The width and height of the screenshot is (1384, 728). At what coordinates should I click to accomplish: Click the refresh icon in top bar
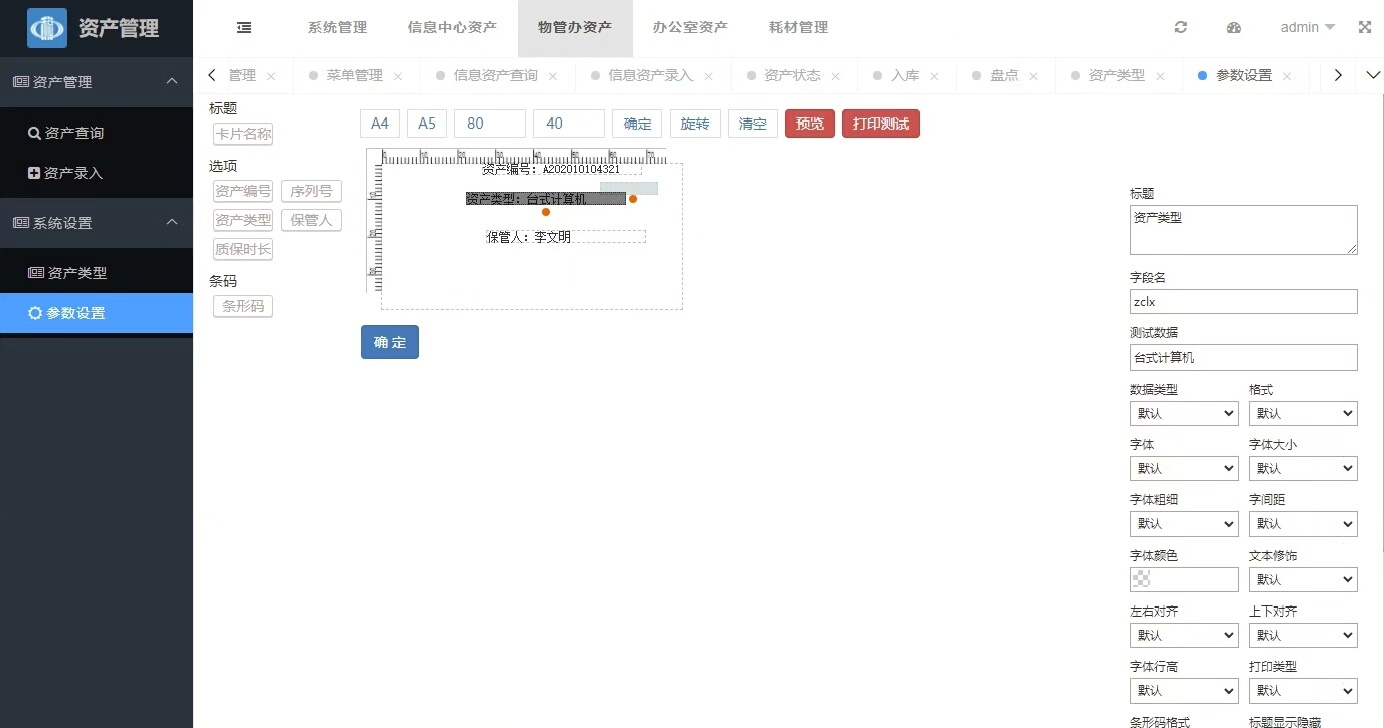(1181, 28)
